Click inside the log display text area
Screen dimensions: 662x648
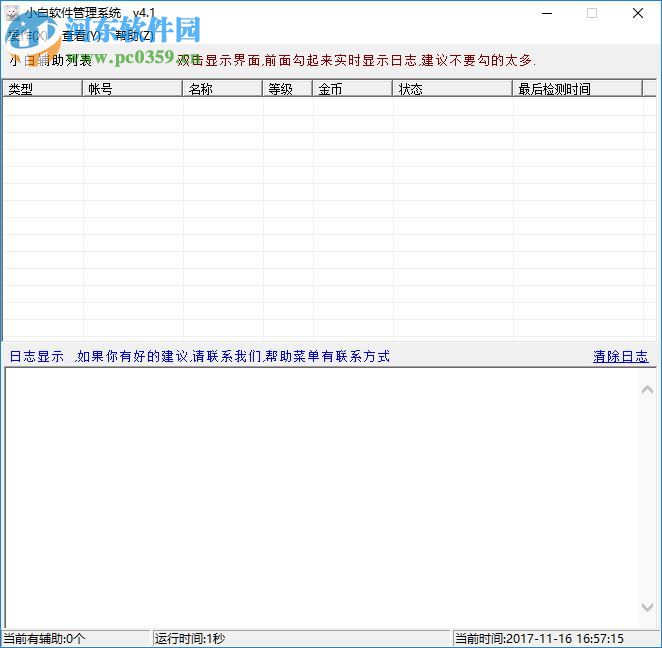coord(323,498)
